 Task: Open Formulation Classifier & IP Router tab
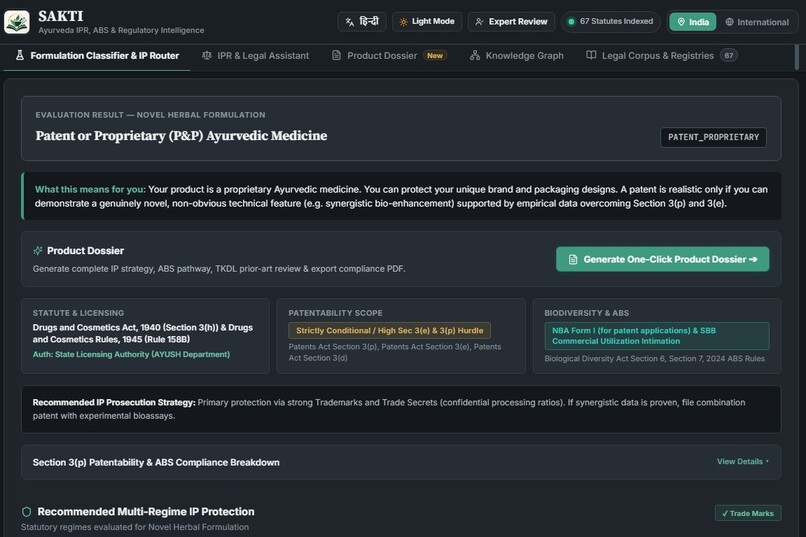coord(97,55)
